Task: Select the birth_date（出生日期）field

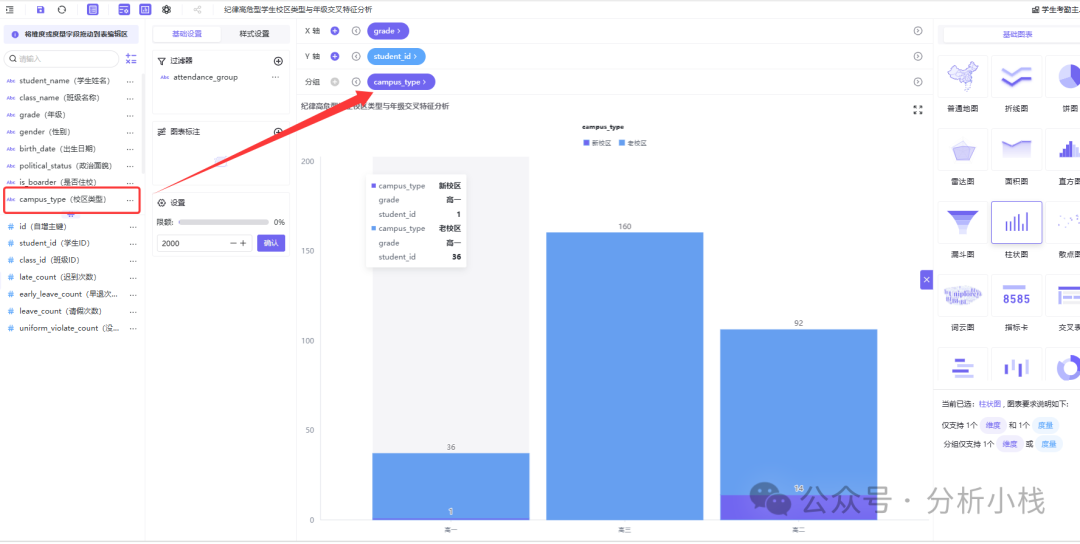Action: 58,149
